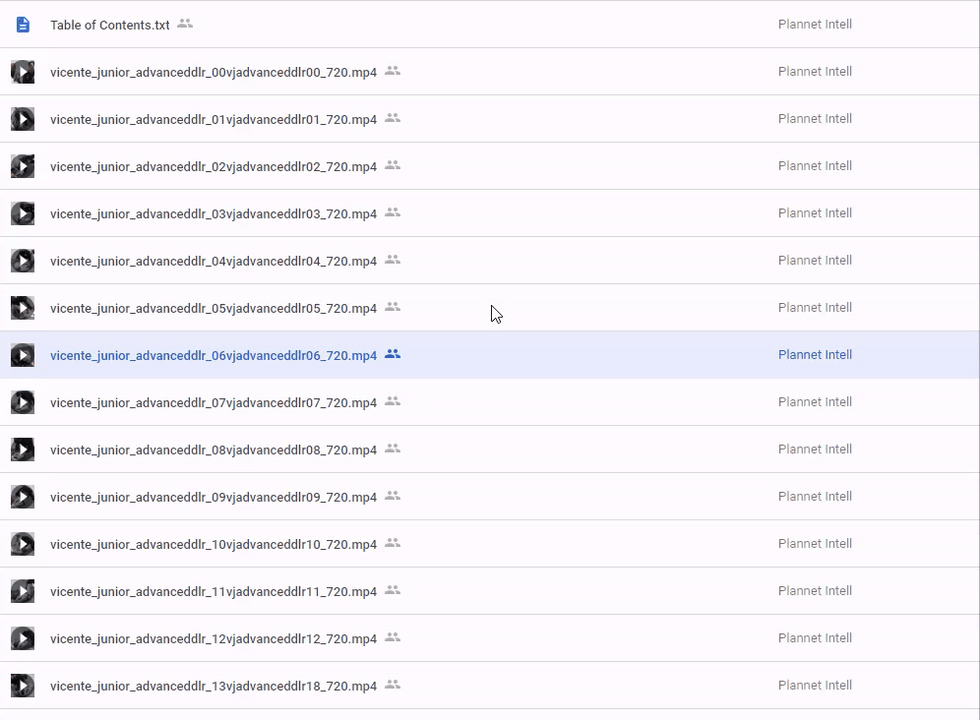Select the advanceddlr10 video file name

click(213, 544)
